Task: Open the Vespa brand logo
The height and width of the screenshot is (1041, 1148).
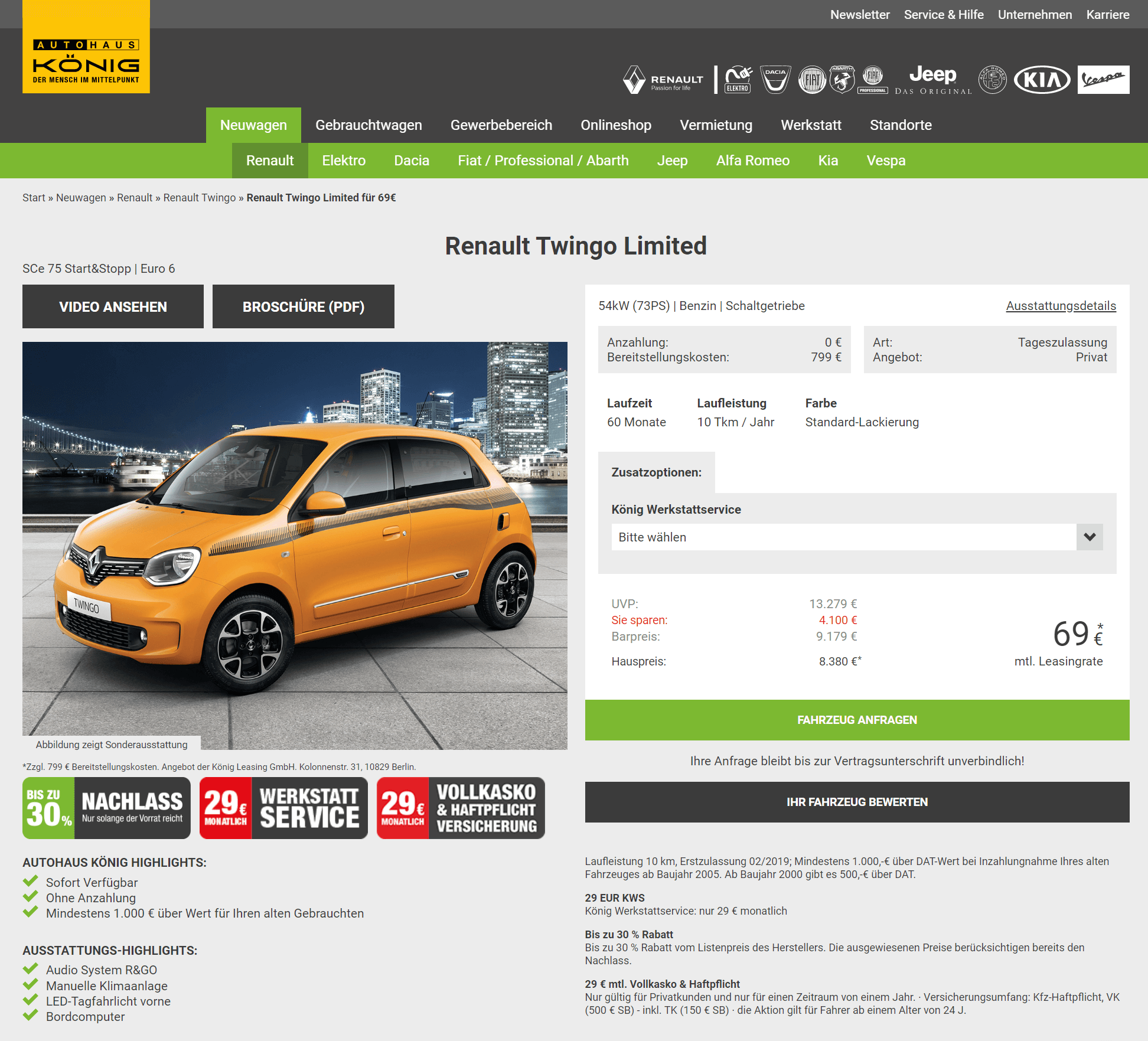Action: pos(1103,80)
